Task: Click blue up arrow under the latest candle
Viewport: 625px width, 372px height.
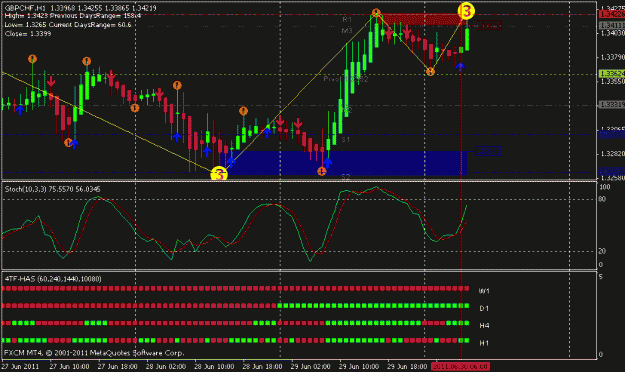Action: point(460,67)
